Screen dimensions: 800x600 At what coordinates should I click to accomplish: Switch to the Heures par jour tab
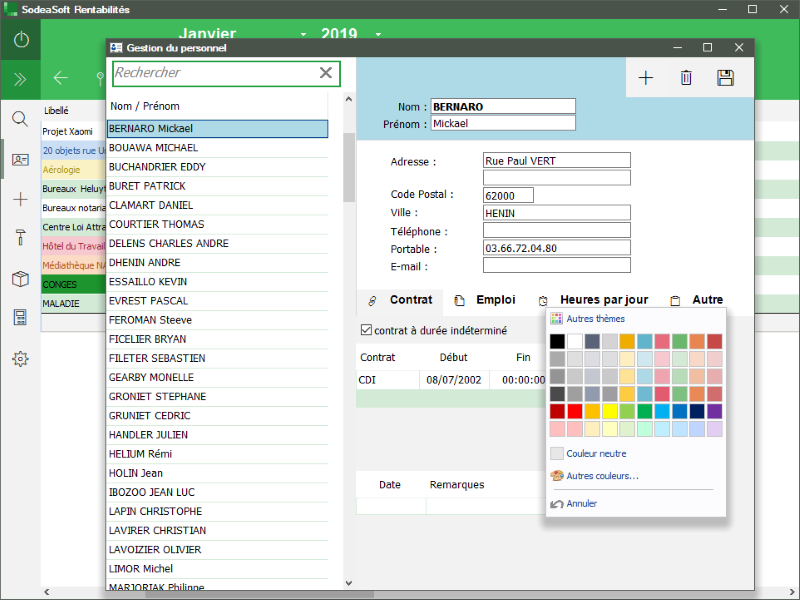coord(593,300)
